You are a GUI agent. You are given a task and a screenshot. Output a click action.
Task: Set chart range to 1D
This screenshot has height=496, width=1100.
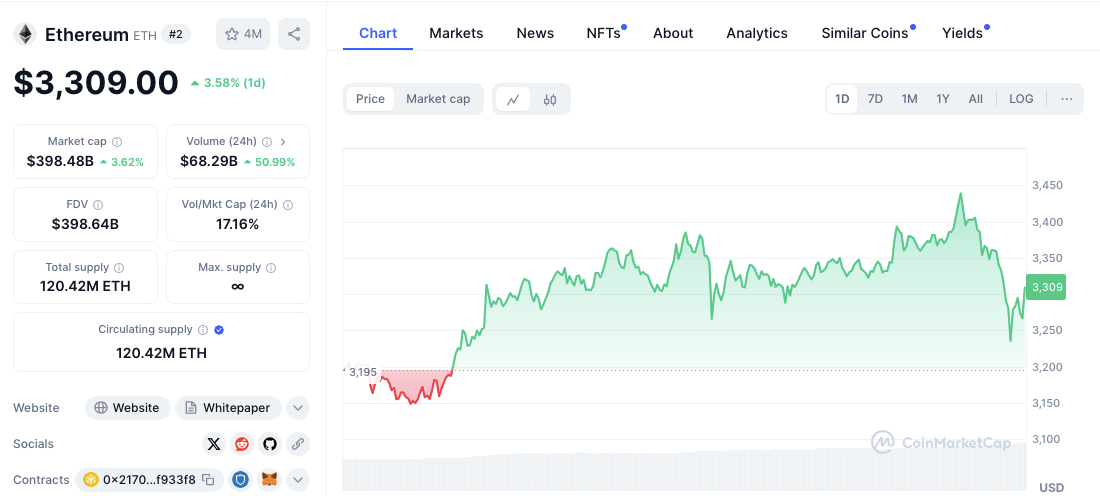[x=842, y=99]
